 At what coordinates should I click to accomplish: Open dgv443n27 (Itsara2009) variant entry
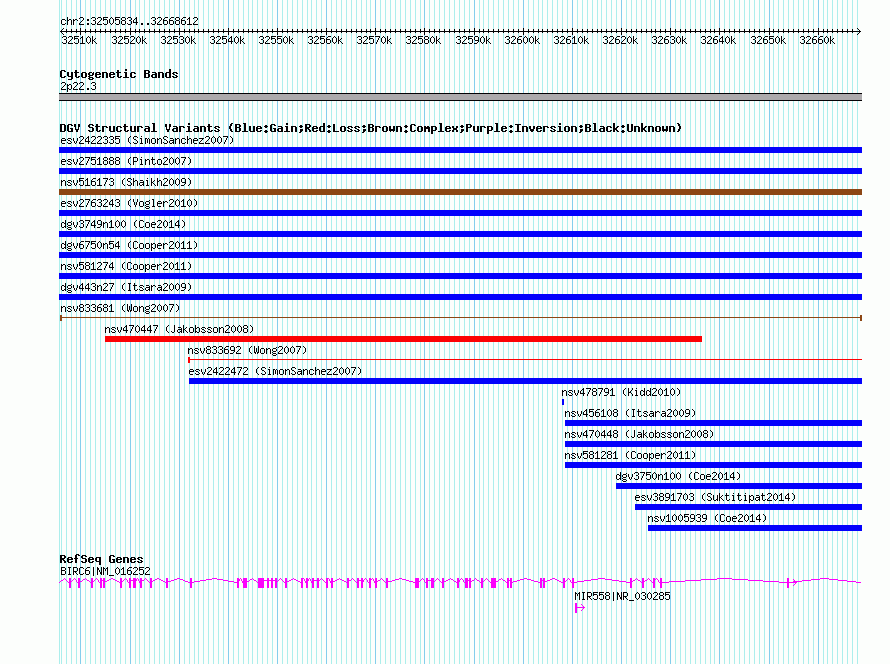pos(126,287)
